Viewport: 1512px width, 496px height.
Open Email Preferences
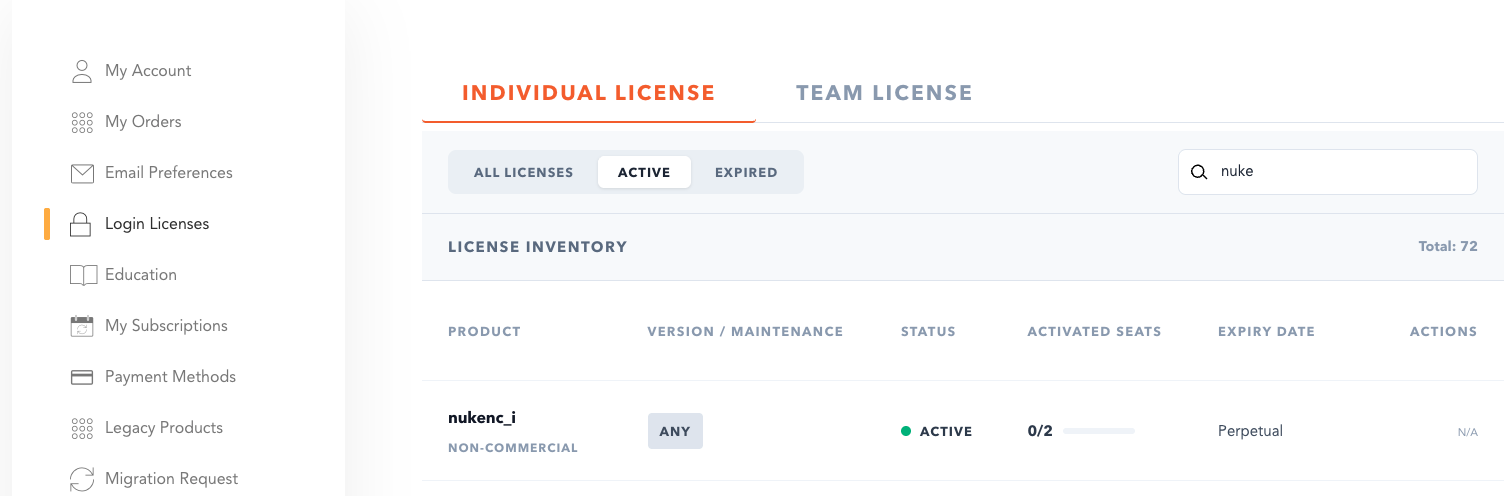(x=169, y=173)
